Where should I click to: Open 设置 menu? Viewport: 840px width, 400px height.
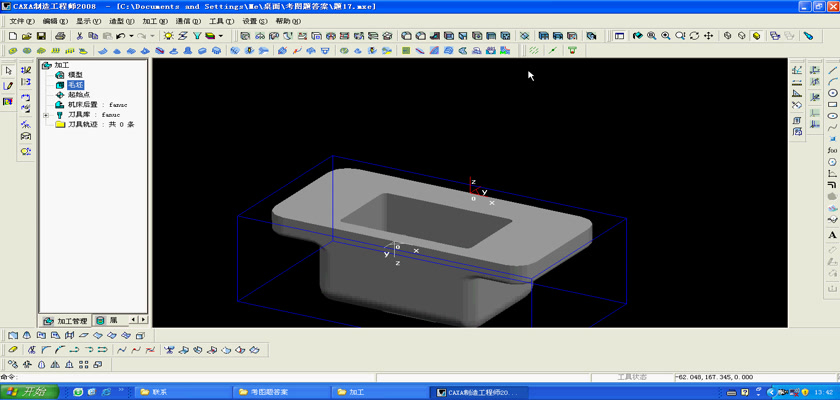click(254, 21)
